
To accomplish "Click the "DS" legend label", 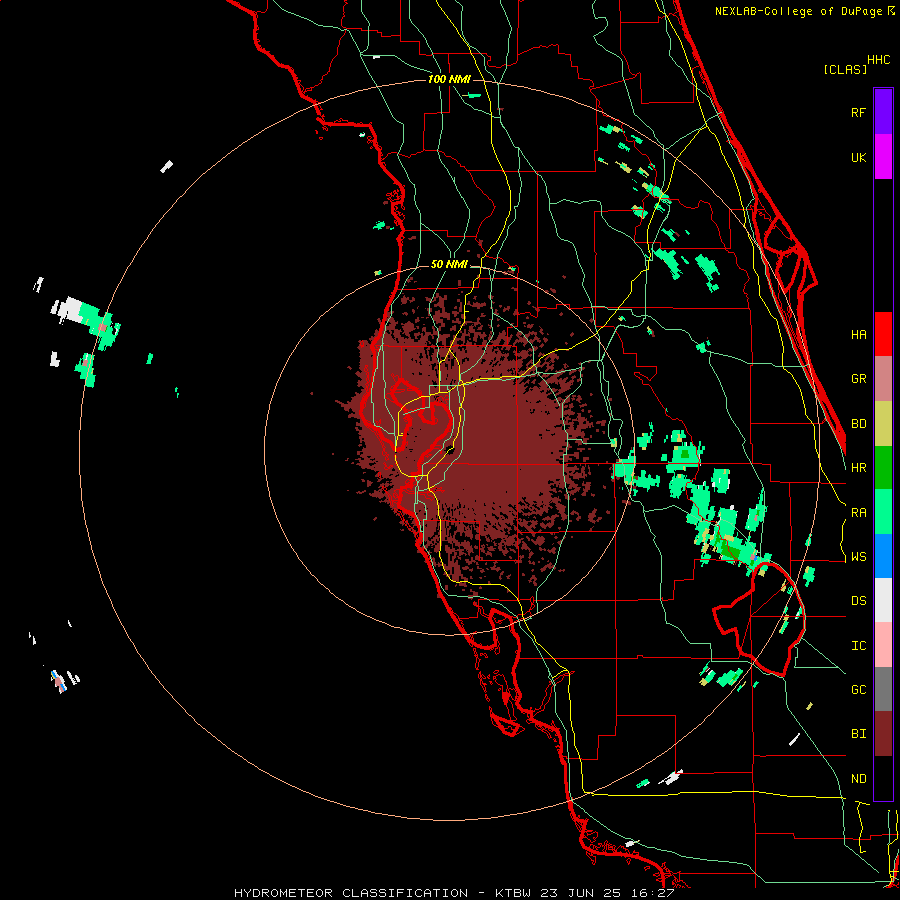I will tap(858, 601).
